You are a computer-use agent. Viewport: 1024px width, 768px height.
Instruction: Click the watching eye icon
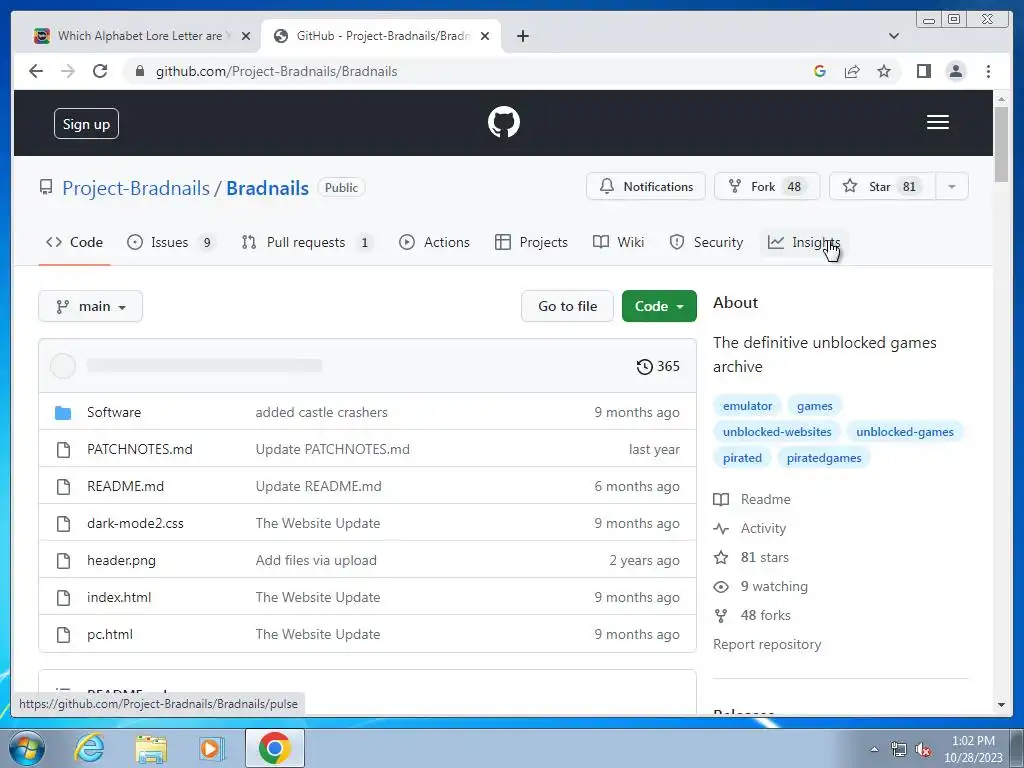pyautogui.click(x=721, y=586)
